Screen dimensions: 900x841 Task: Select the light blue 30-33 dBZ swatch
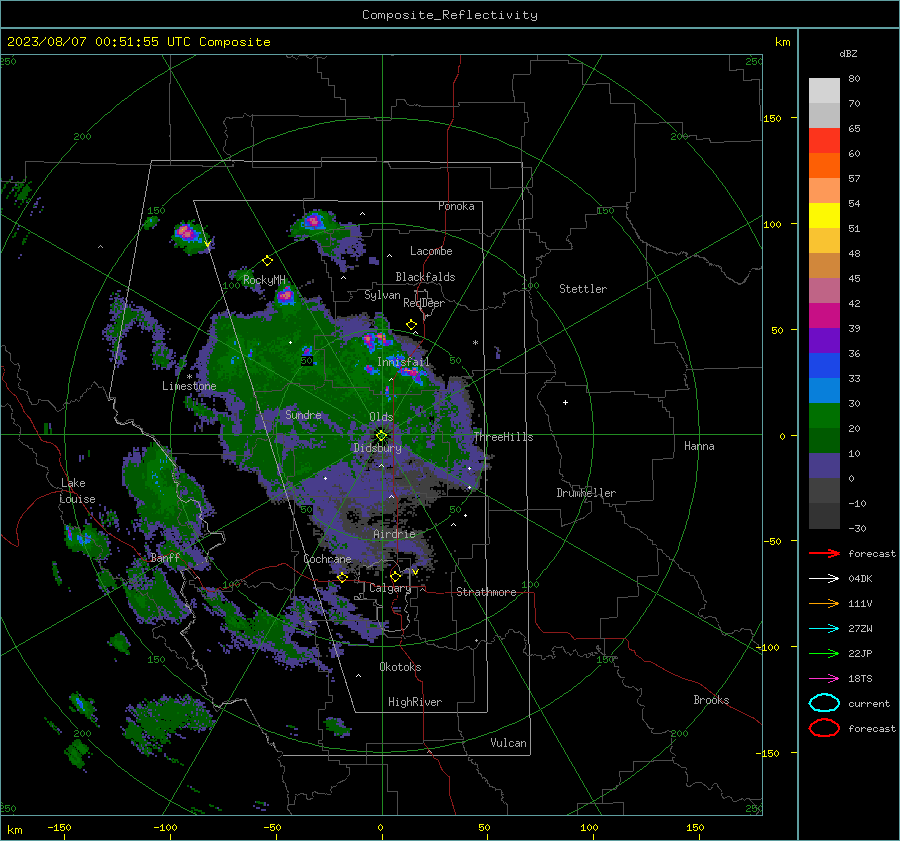coord(824,390)
